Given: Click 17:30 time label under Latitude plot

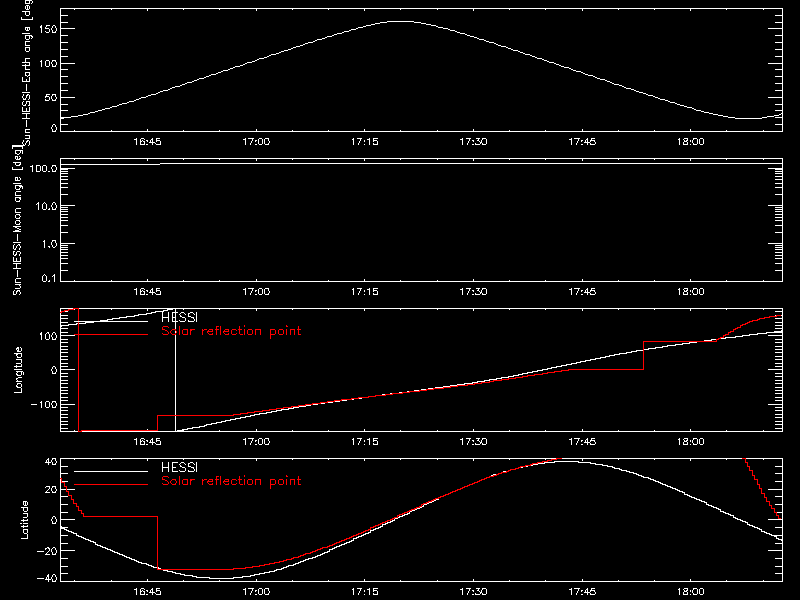Looking at the screenshot, I should [x=473, y=591].
